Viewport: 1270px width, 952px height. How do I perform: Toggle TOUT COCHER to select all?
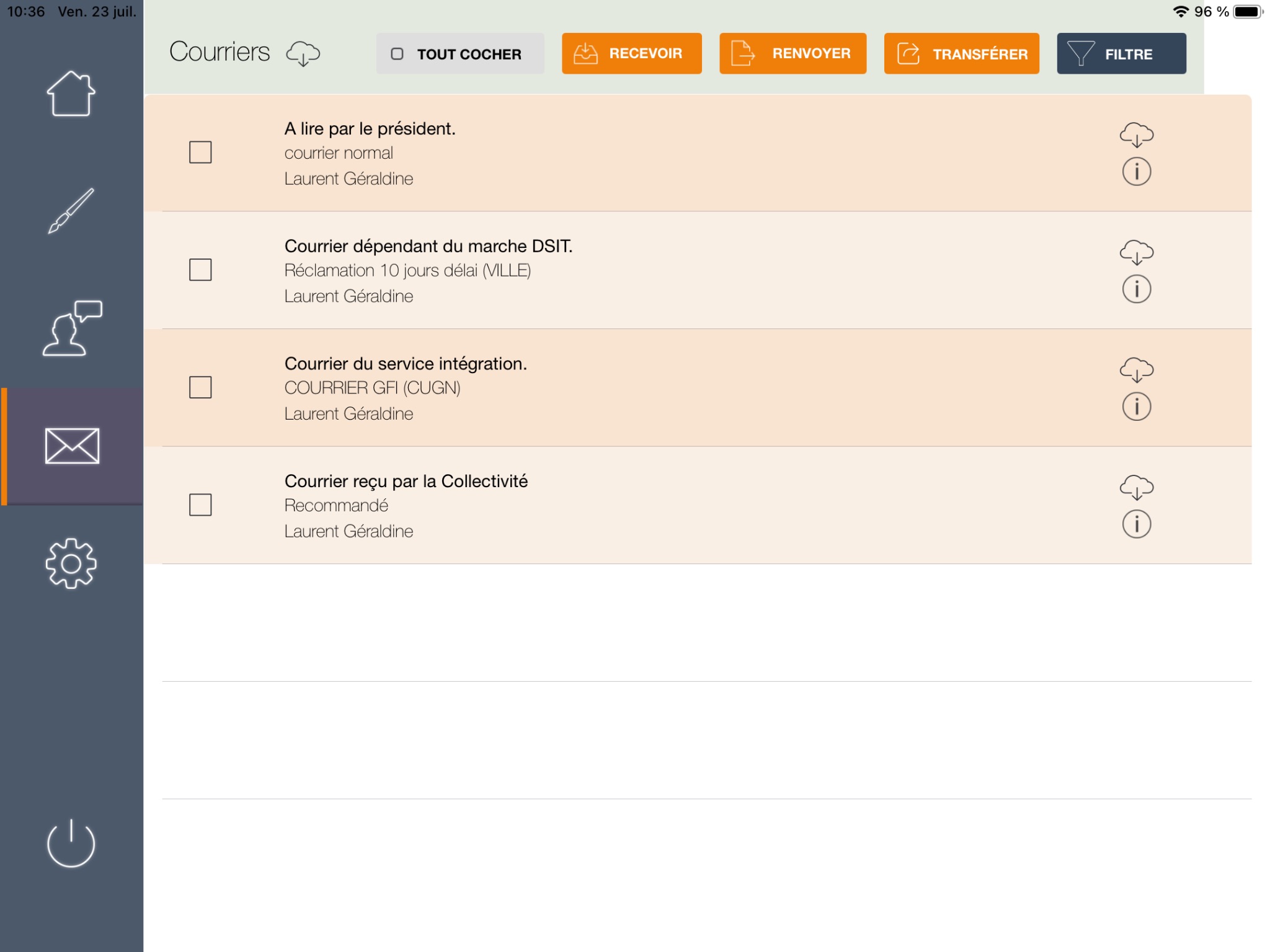(x=460, y=54)
